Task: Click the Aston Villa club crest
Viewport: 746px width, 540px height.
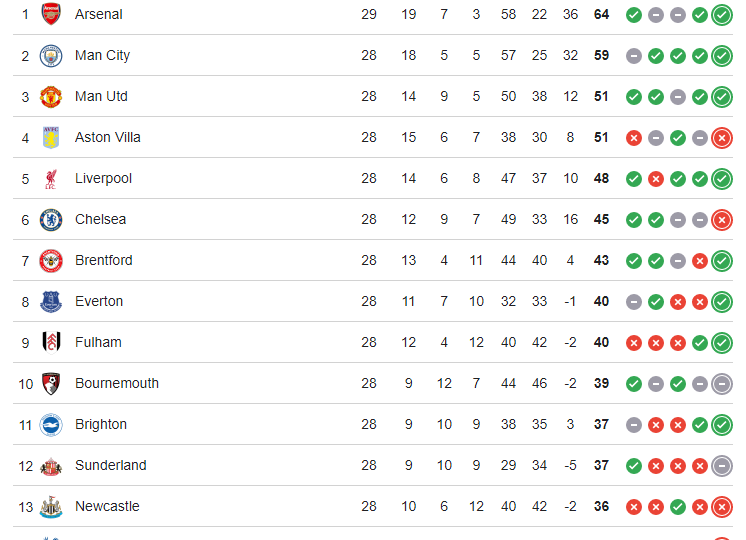Action: click(x=50, y=137)
